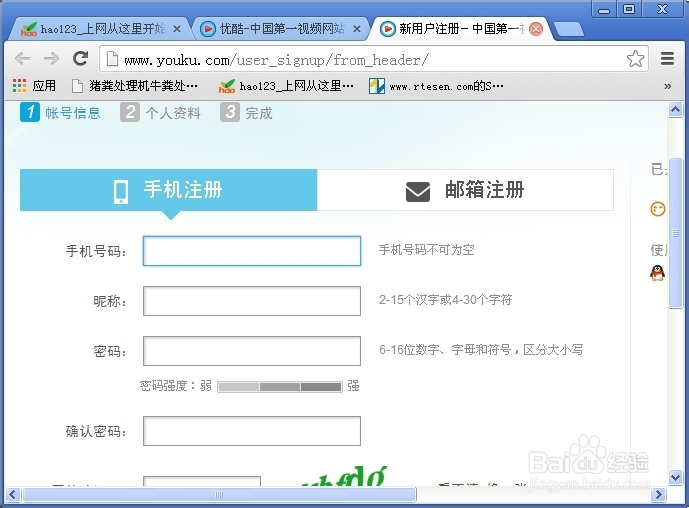Click step 3 完成 indicator
Screen dimensions: 689x508
[247, 112]
